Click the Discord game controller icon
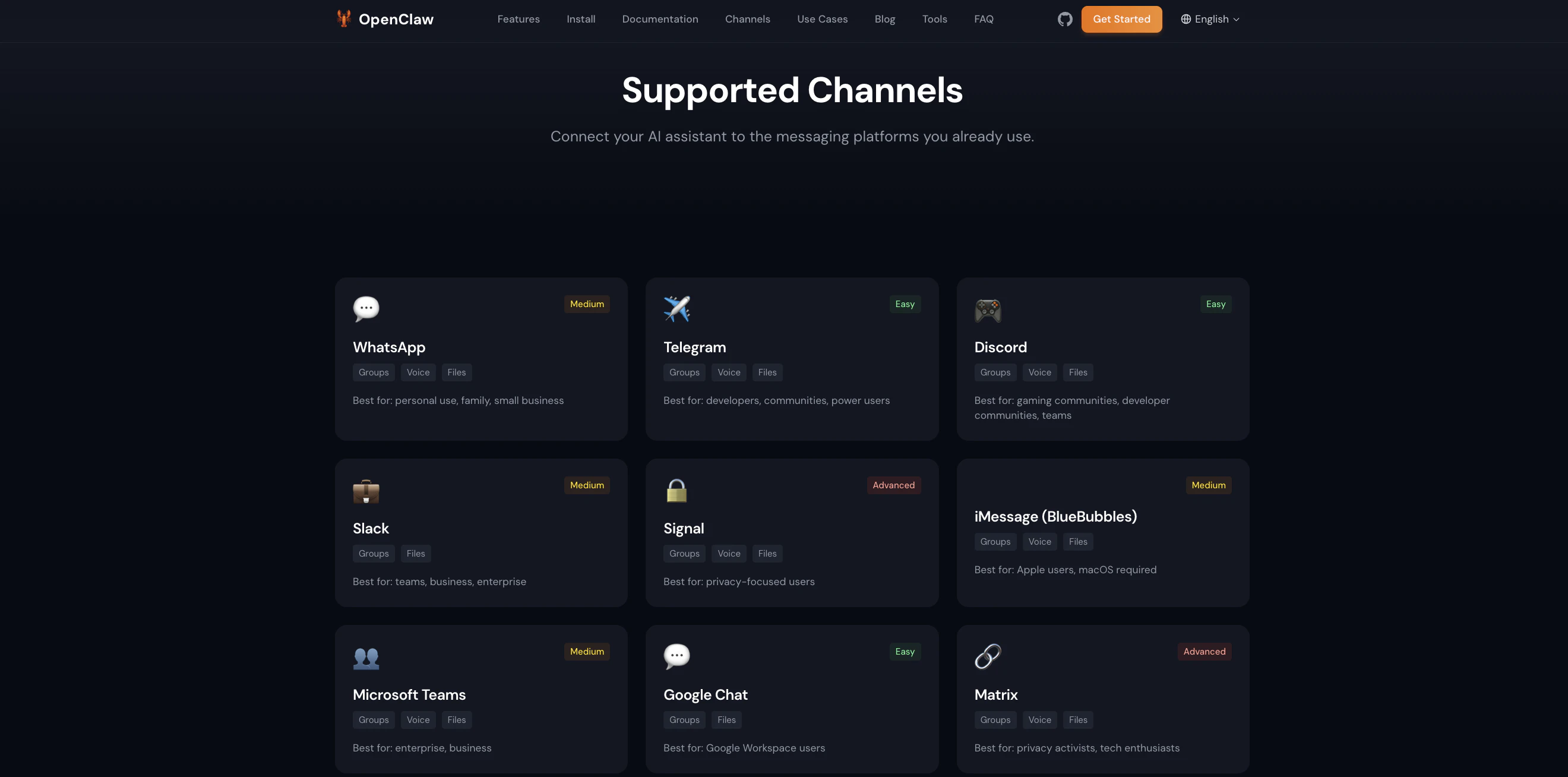Screen dimensions: 1568x777 [x=987, y=310]
